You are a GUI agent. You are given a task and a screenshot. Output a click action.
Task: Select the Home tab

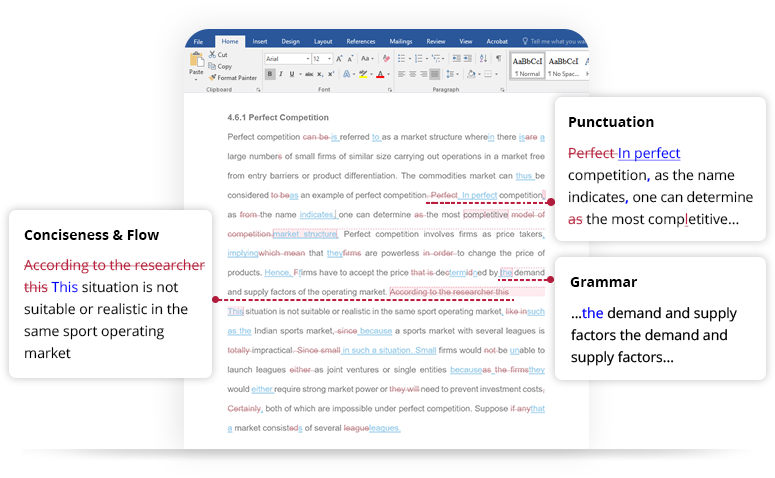click(230, 42)
